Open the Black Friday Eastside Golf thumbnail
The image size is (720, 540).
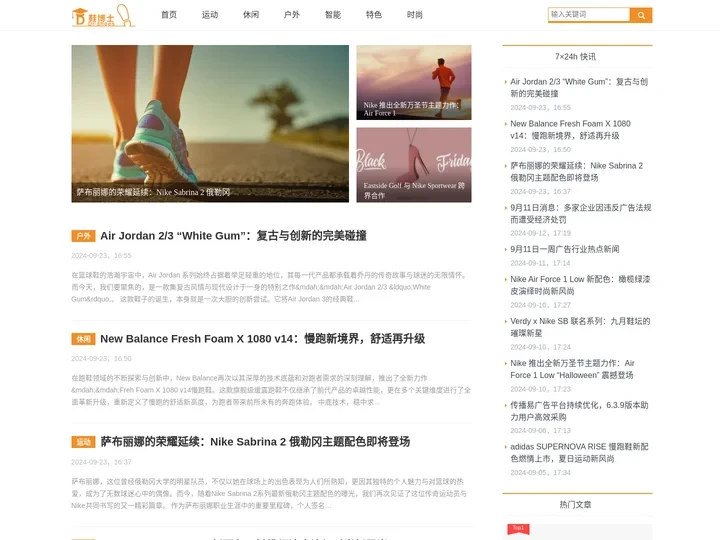click(414, 165)
